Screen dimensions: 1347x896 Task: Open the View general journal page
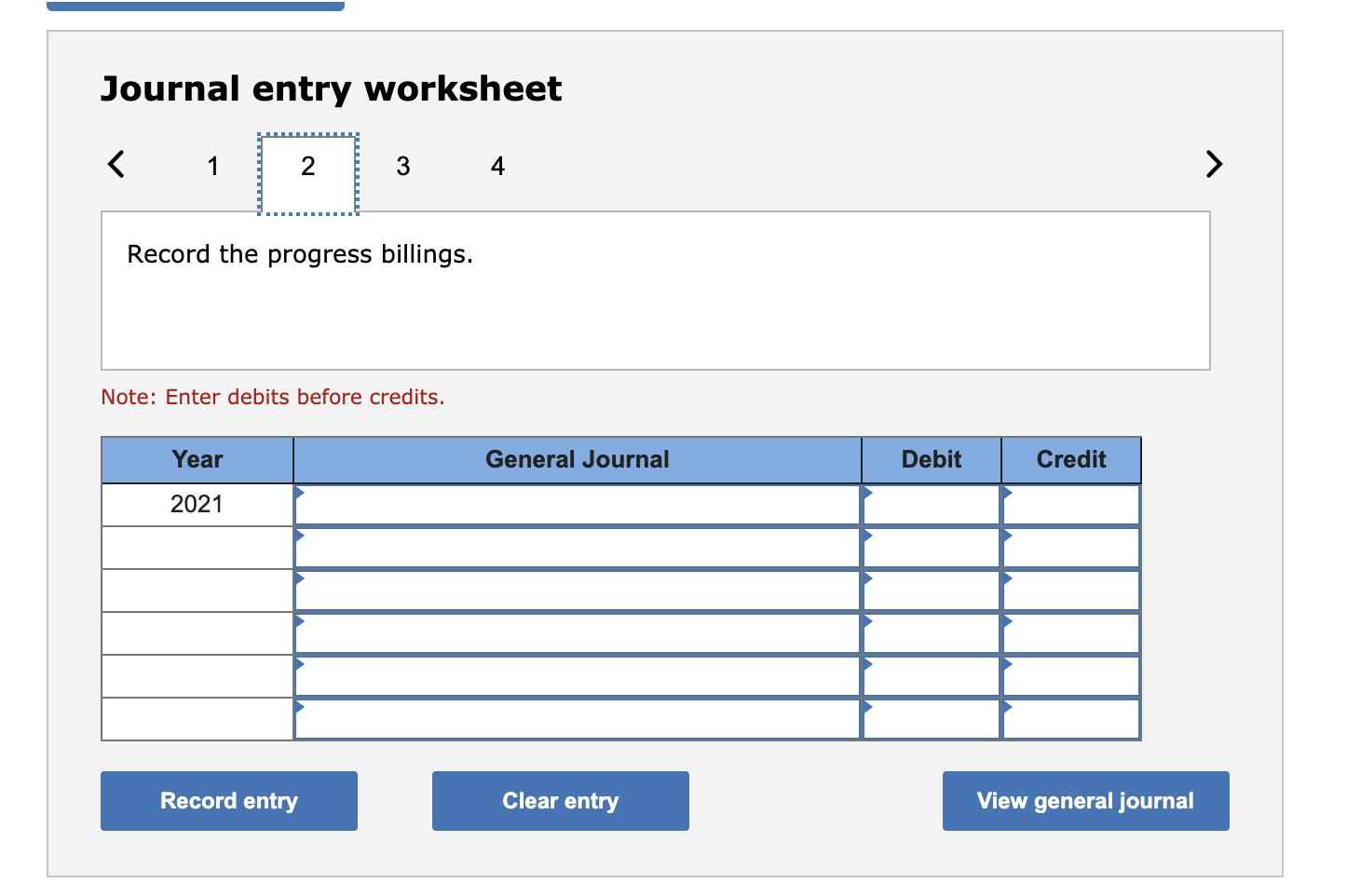(1085, 800)
